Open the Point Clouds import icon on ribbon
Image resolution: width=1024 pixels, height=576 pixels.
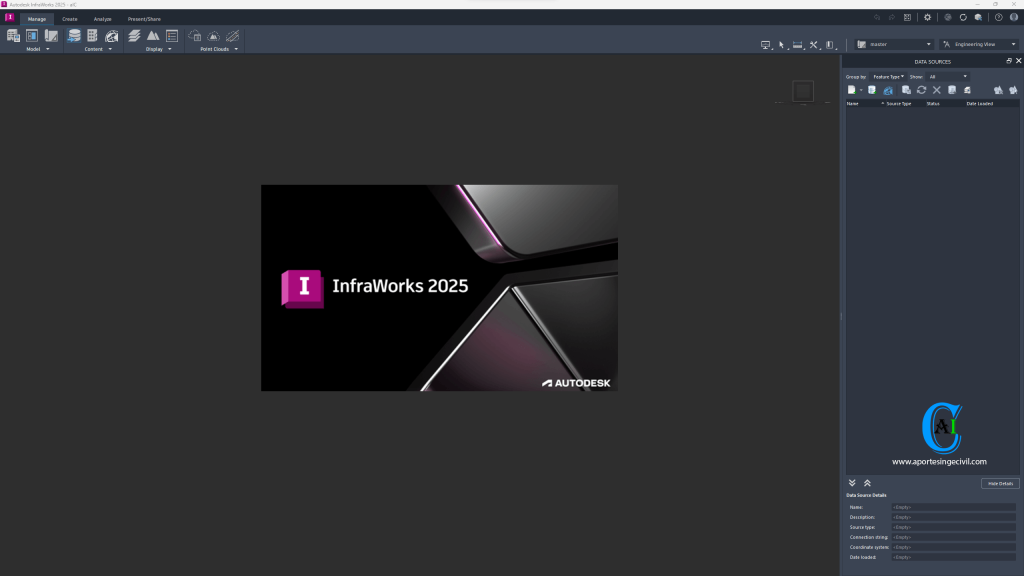point(194,36)
